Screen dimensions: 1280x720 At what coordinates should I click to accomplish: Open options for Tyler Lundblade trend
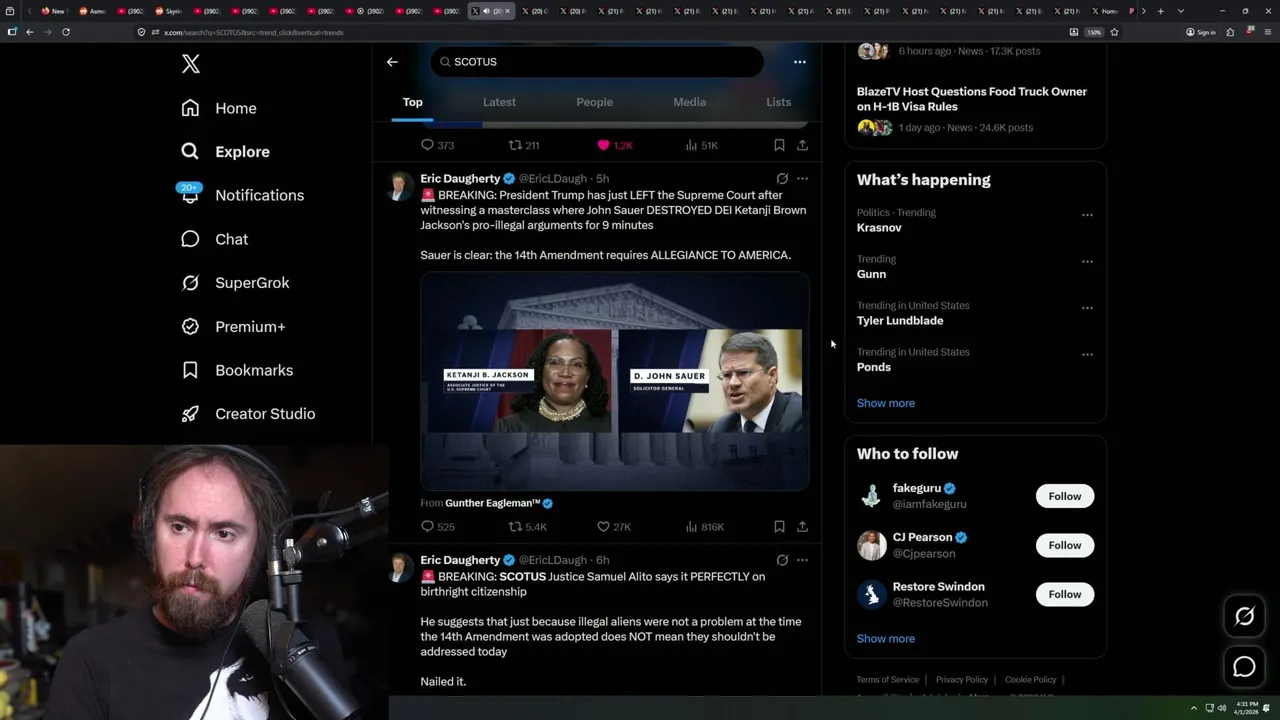click(x=1087, y=308)
